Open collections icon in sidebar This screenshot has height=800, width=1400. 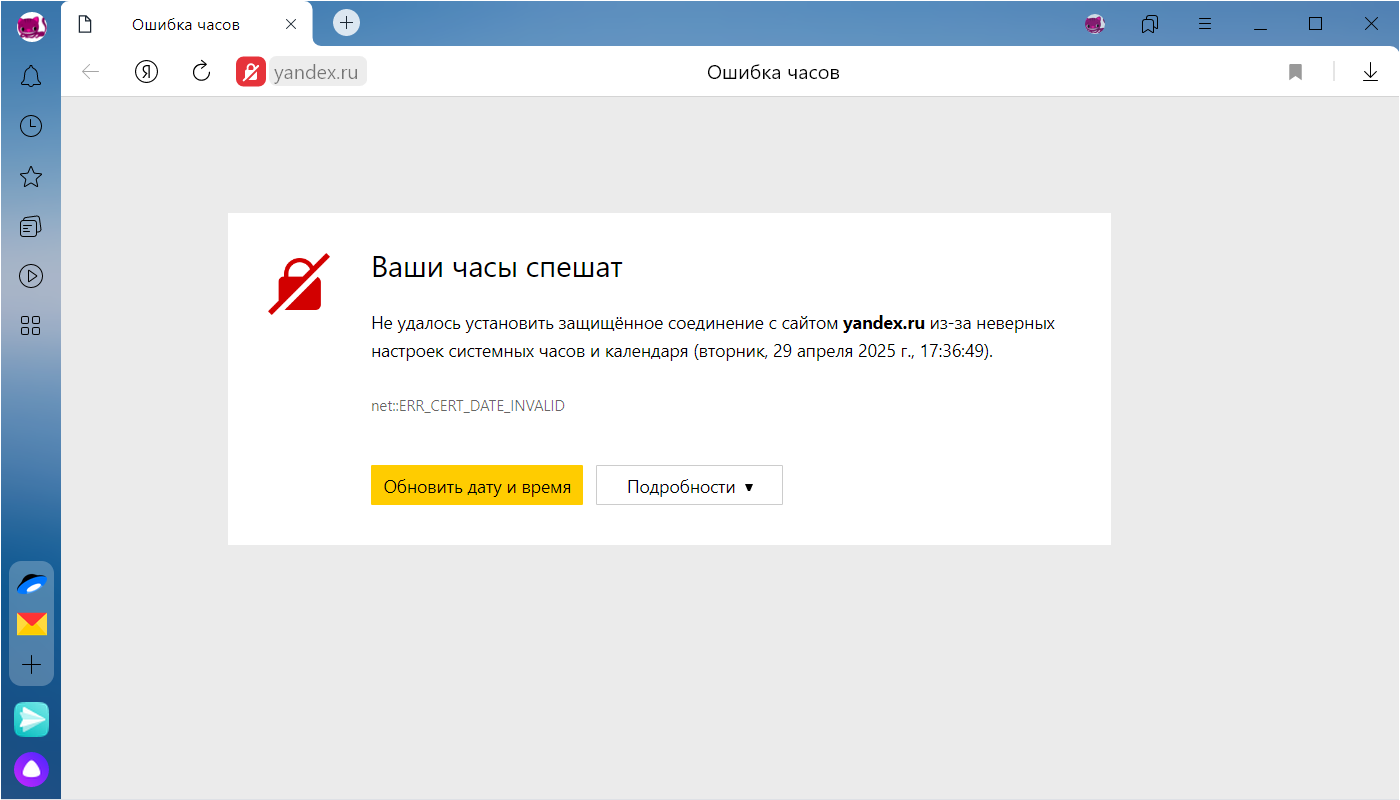tap(31, 227)
